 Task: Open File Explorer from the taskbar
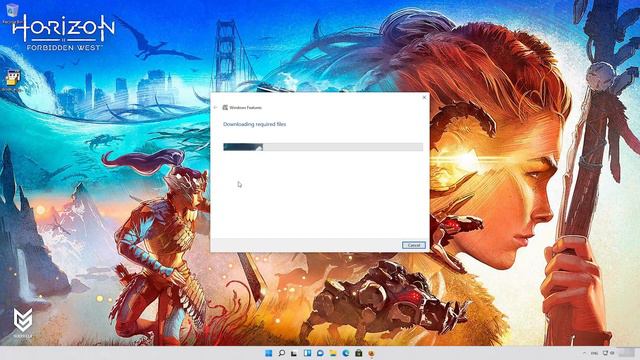(x=333, y=353)
